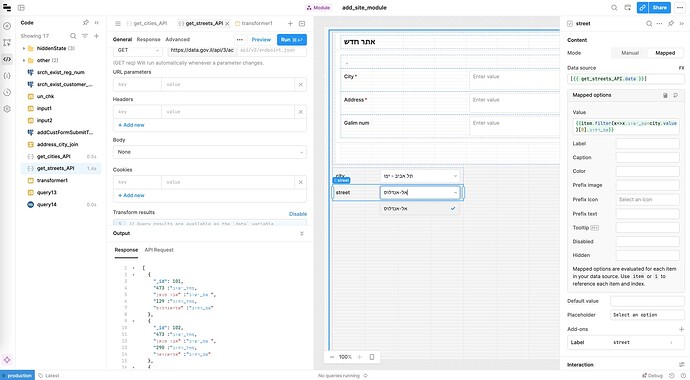Viewport: 690px width, 380px height.
Task: Open the production environment selector
Action: click(17, 376)
